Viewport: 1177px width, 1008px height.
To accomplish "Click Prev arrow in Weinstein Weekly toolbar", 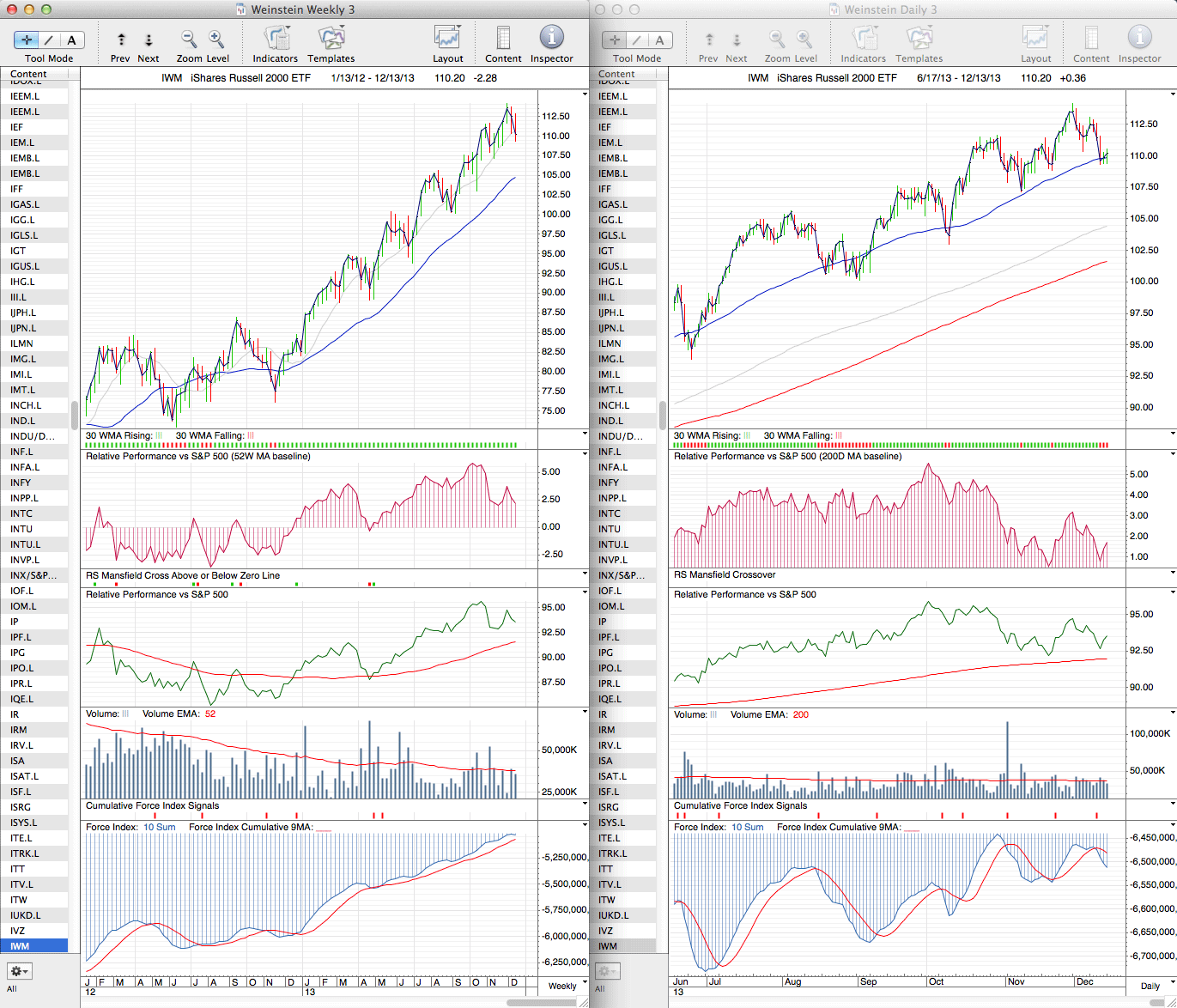I will 121,39.
